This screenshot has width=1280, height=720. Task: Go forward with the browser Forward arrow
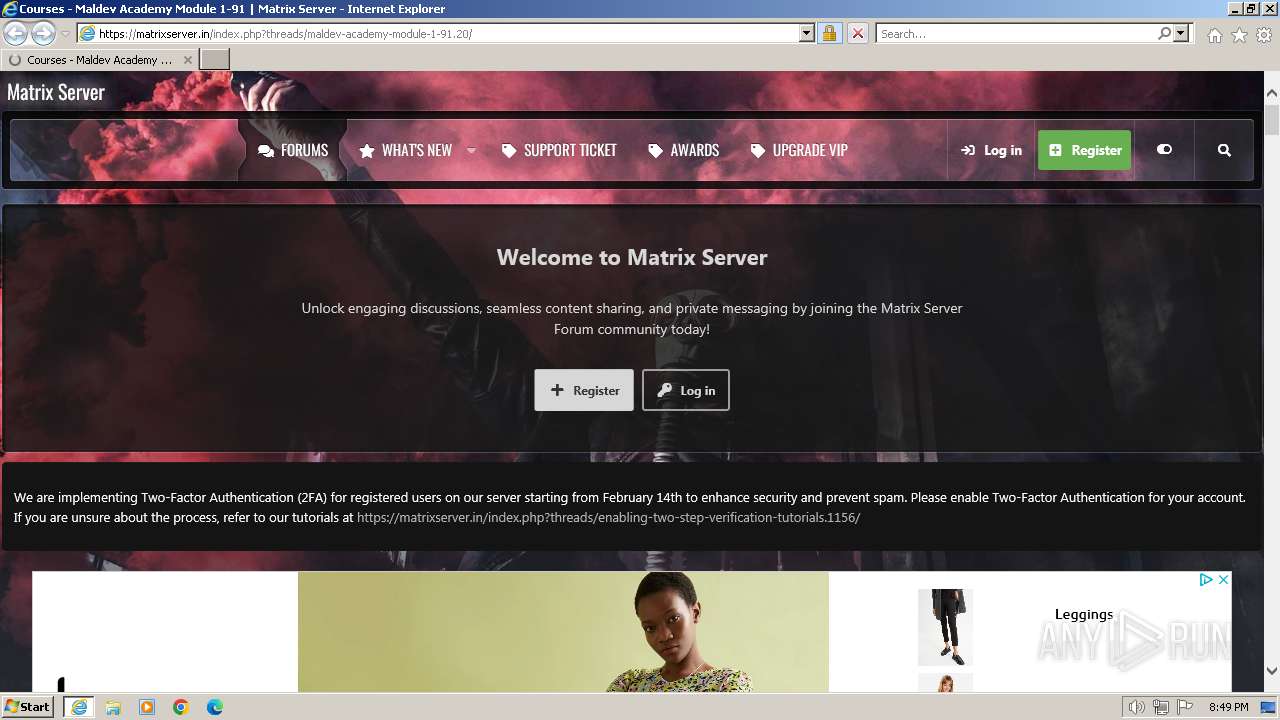point(43,33)
